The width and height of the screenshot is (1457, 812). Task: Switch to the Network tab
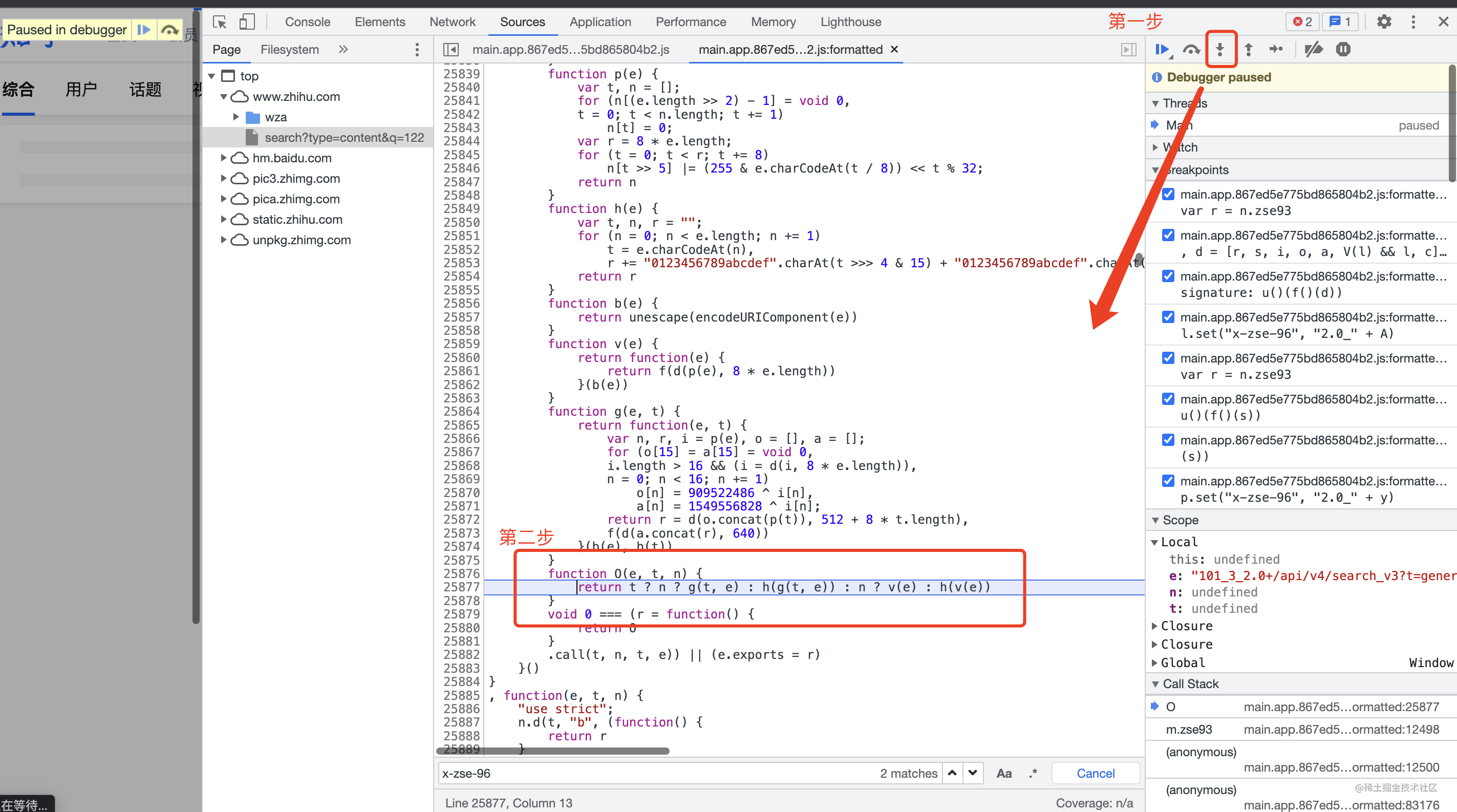pyautogui.click(x=452, y=22)
